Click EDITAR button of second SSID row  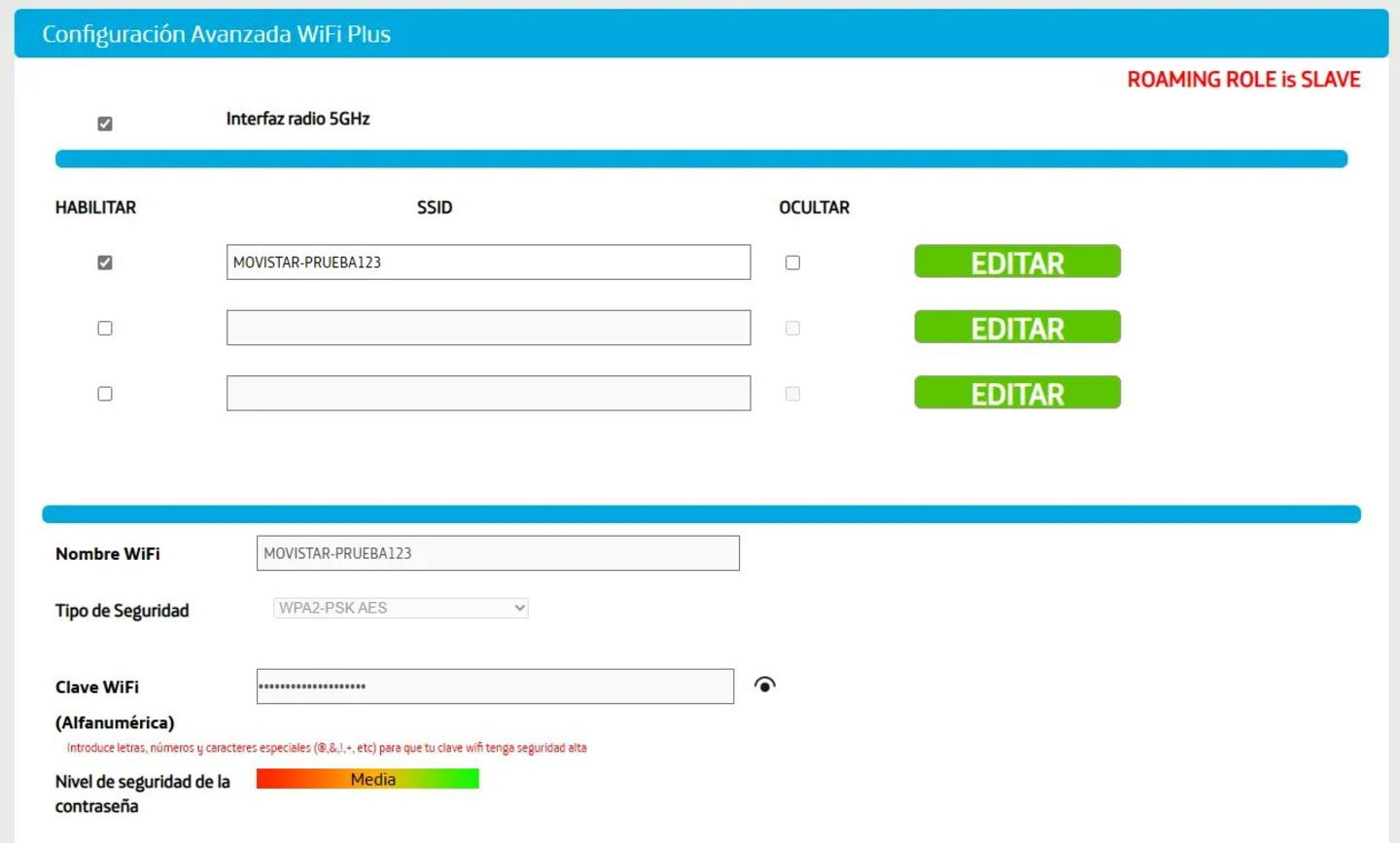pos(1017,328)
